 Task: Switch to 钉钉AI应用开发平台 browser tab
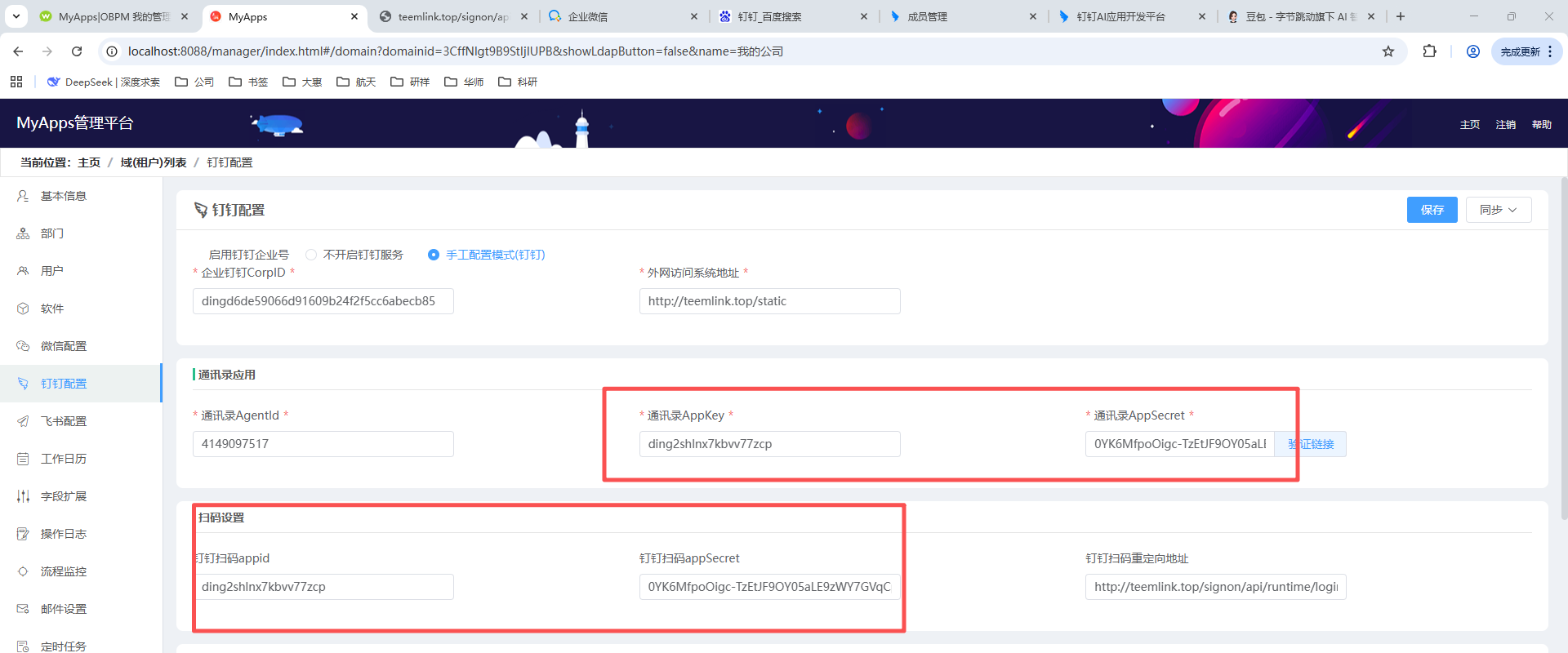coord(1132,16)
